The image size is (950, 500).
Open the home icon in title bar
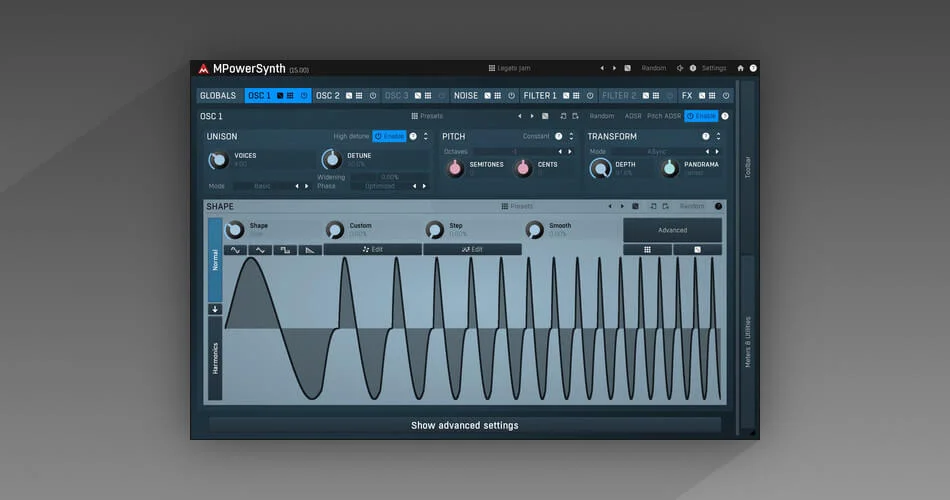pyautogui.click(x=740, y=68)
